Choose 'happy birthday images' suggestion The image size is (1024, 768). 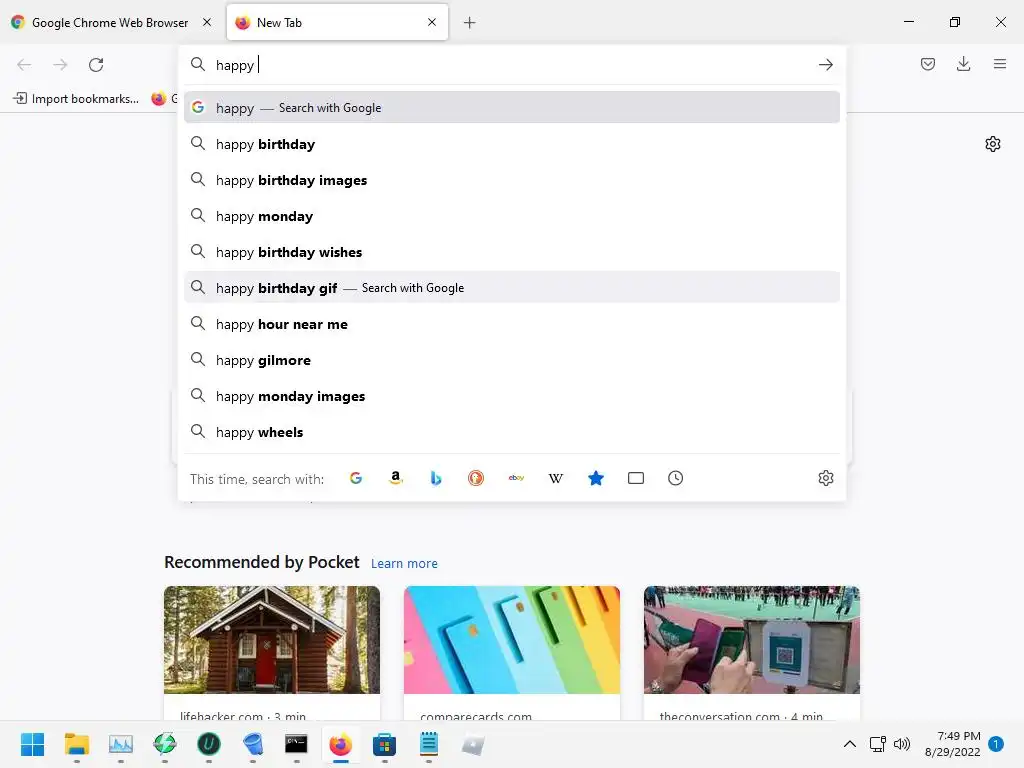pos(512,180)
